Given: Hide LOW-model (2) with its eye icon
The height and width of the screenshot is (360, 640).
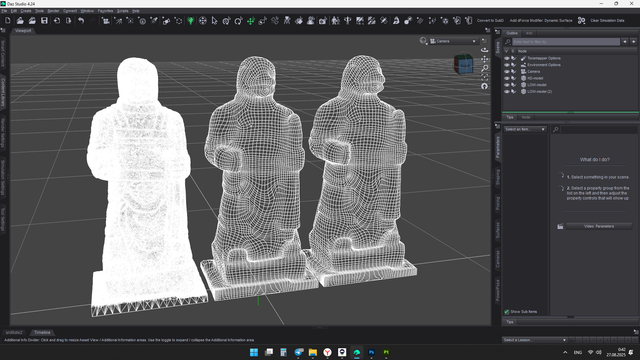Looking at the screenshot, I should 507,91.
